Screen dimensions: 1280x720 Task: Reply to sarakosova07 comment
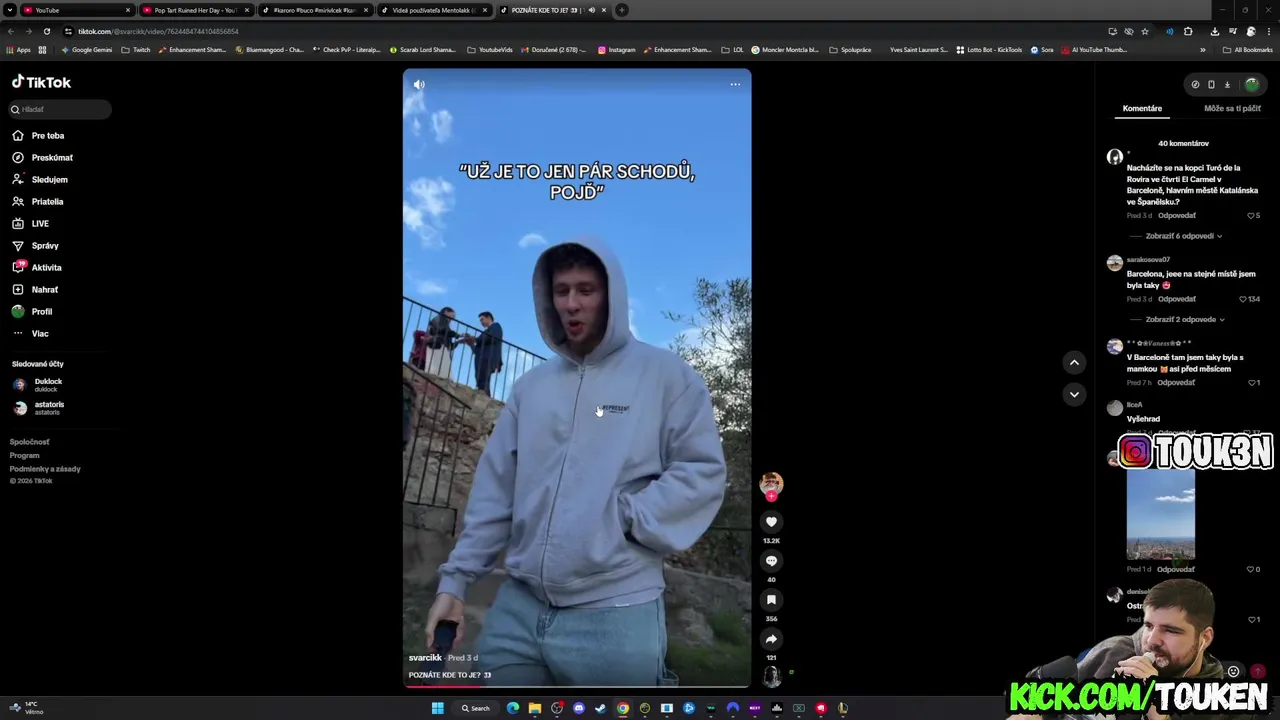[x=1177, y=299]
